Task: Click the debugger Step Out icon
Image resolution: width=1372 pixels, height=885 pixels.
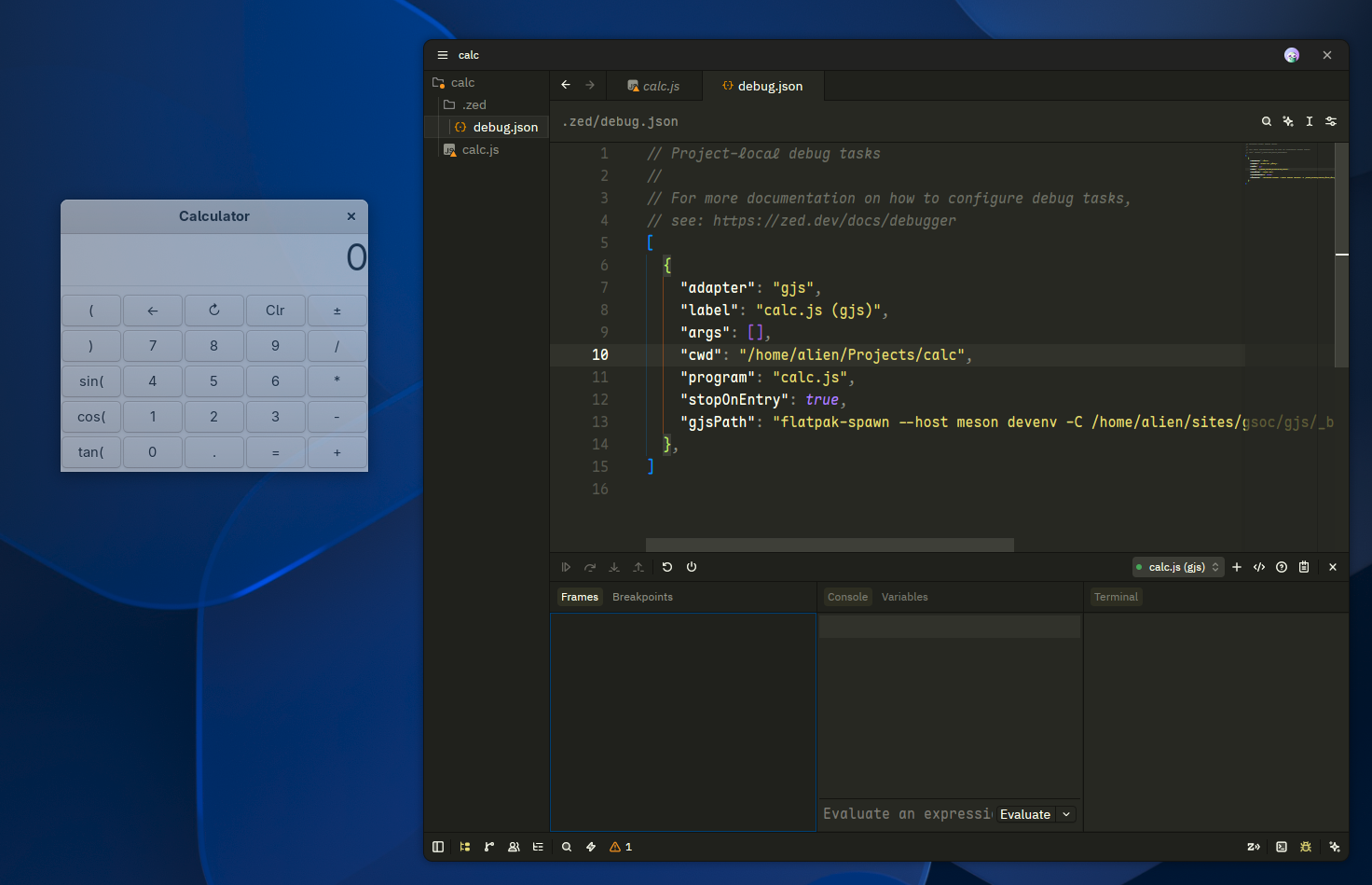Action: tap(638, 567)
